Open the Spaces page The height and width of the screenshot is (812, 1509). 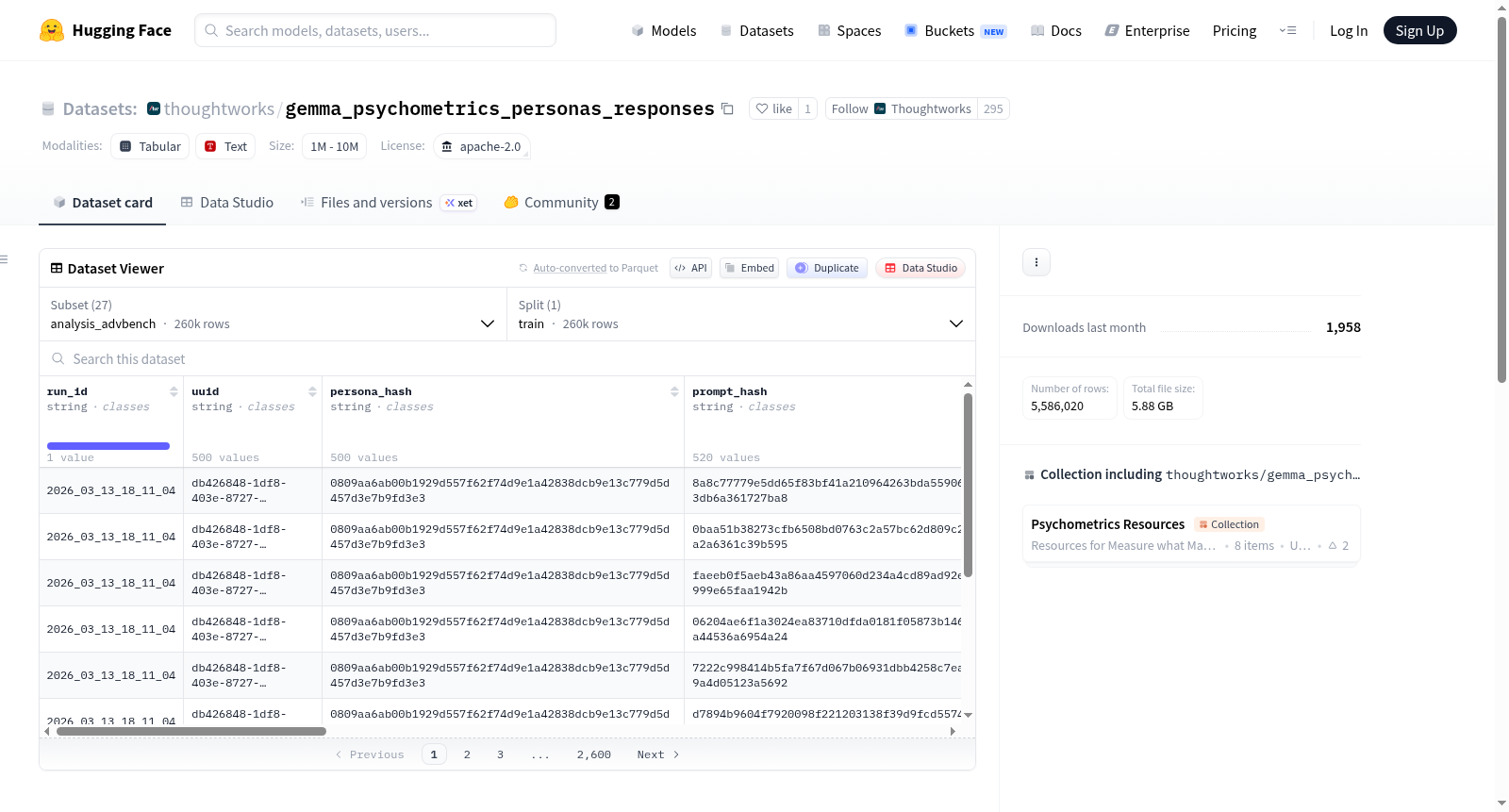(849, 30)
